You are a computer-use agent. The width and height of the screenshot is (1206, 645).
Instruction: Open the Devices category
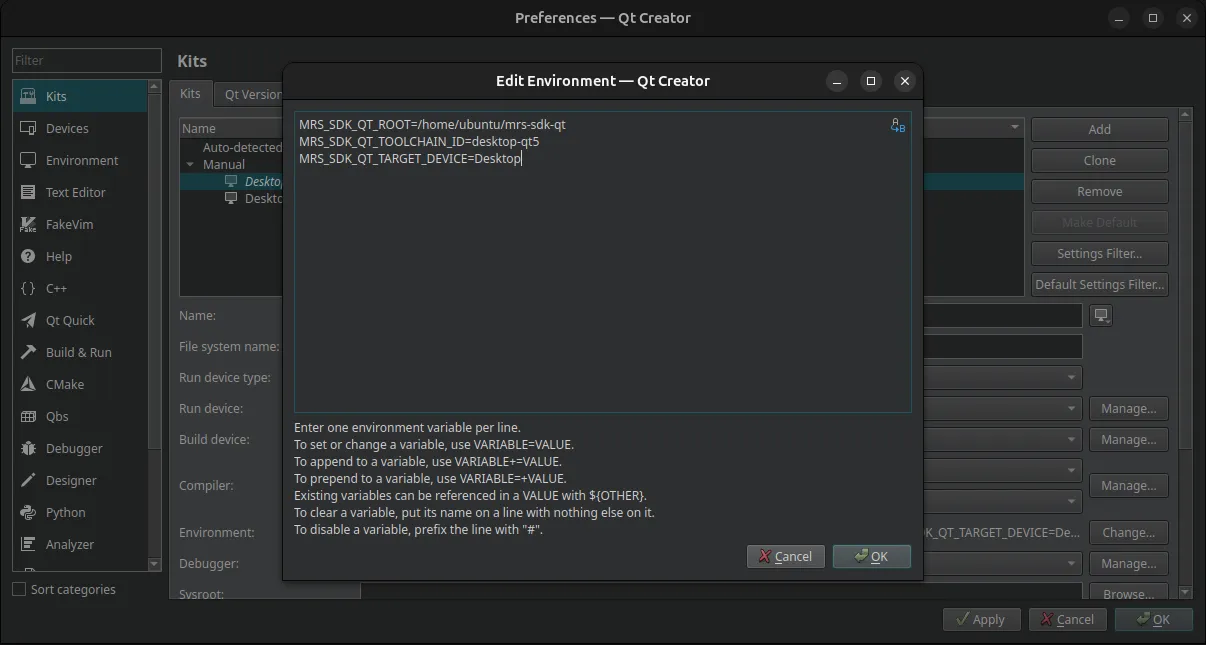click(x=80, y=128)
